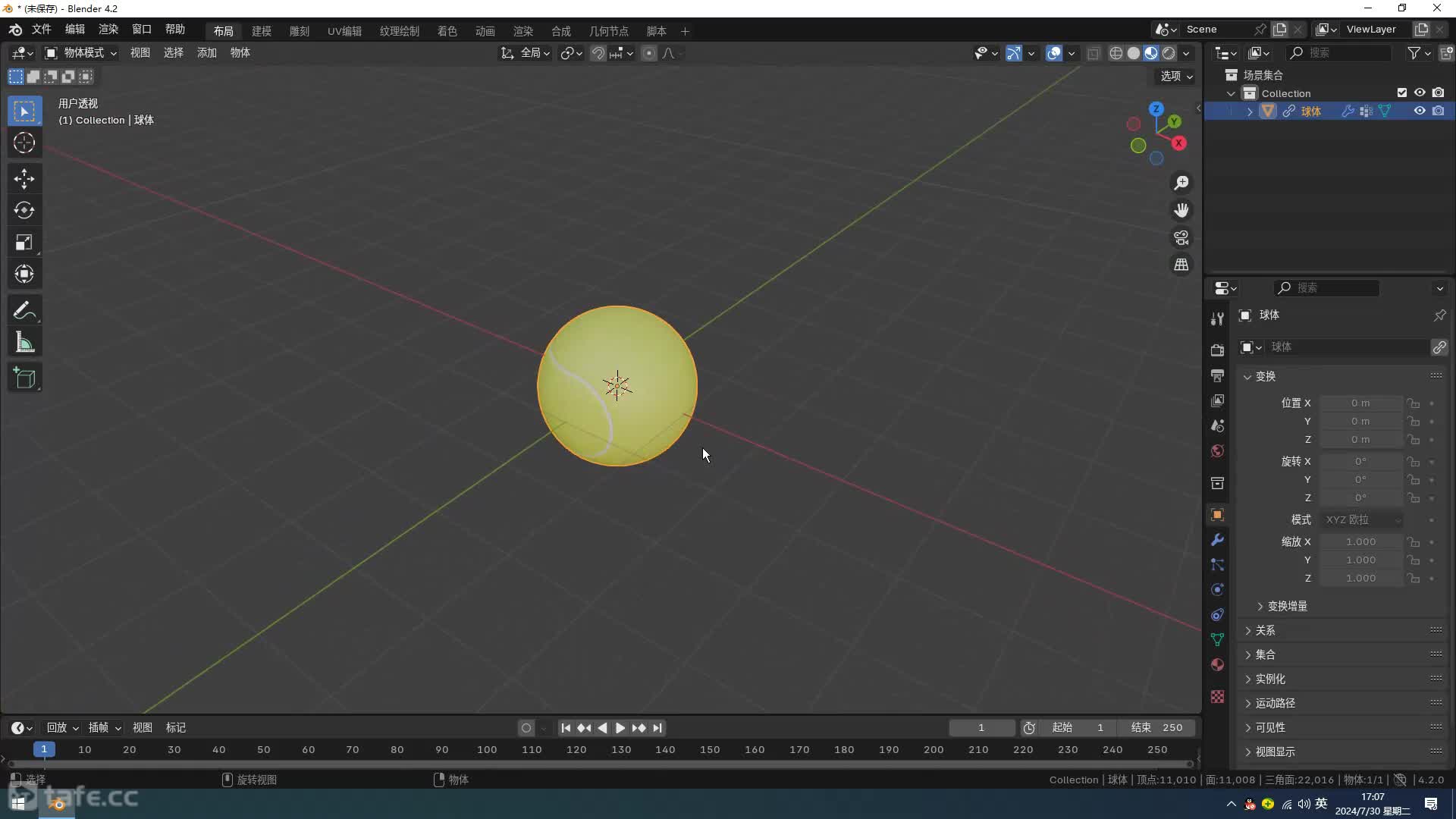
Task: Hide Collection in viewport with eye icon
Action: 1420,93
